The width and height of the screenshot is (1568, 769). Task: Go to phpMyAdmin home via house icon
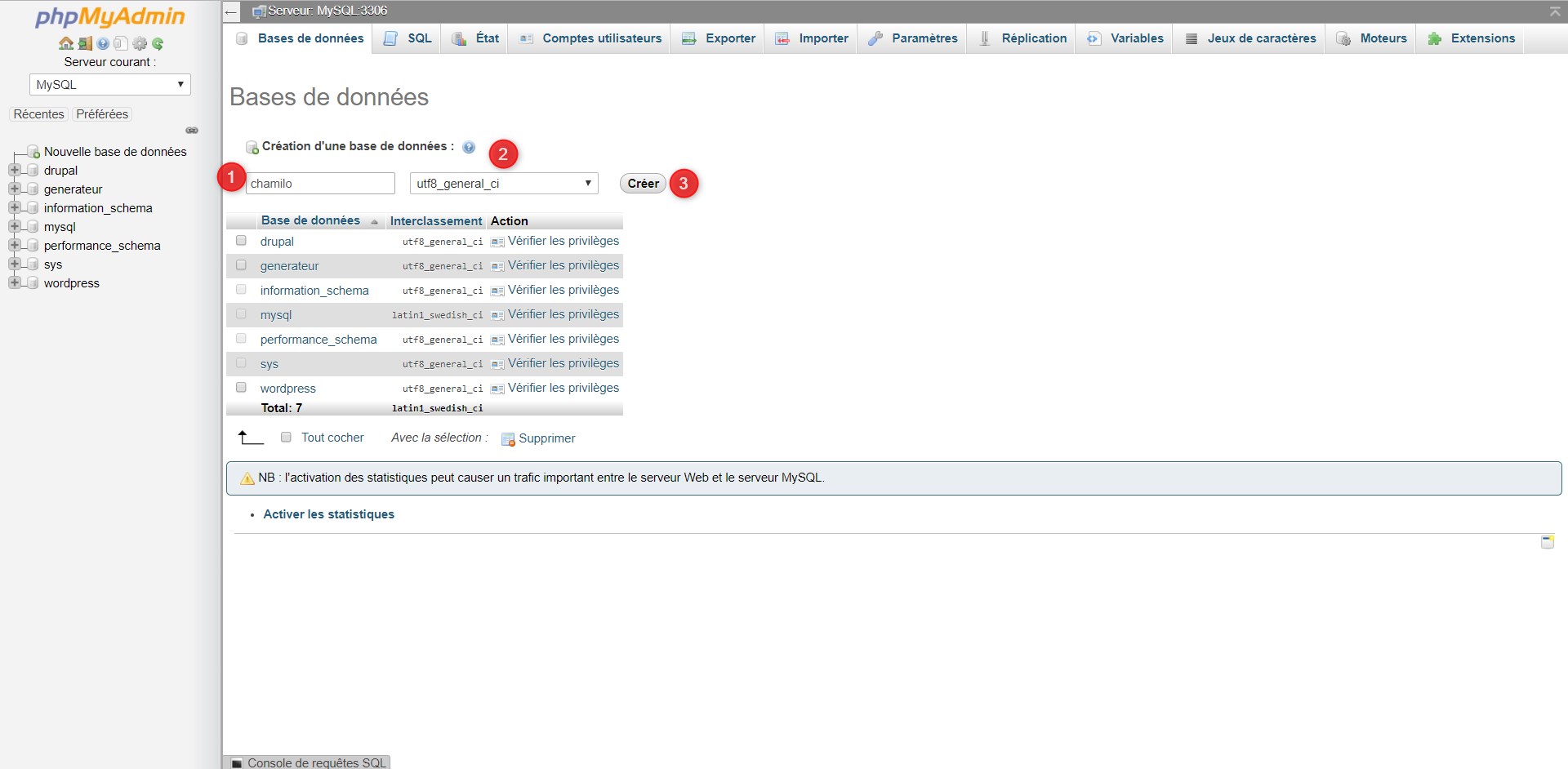66,44
